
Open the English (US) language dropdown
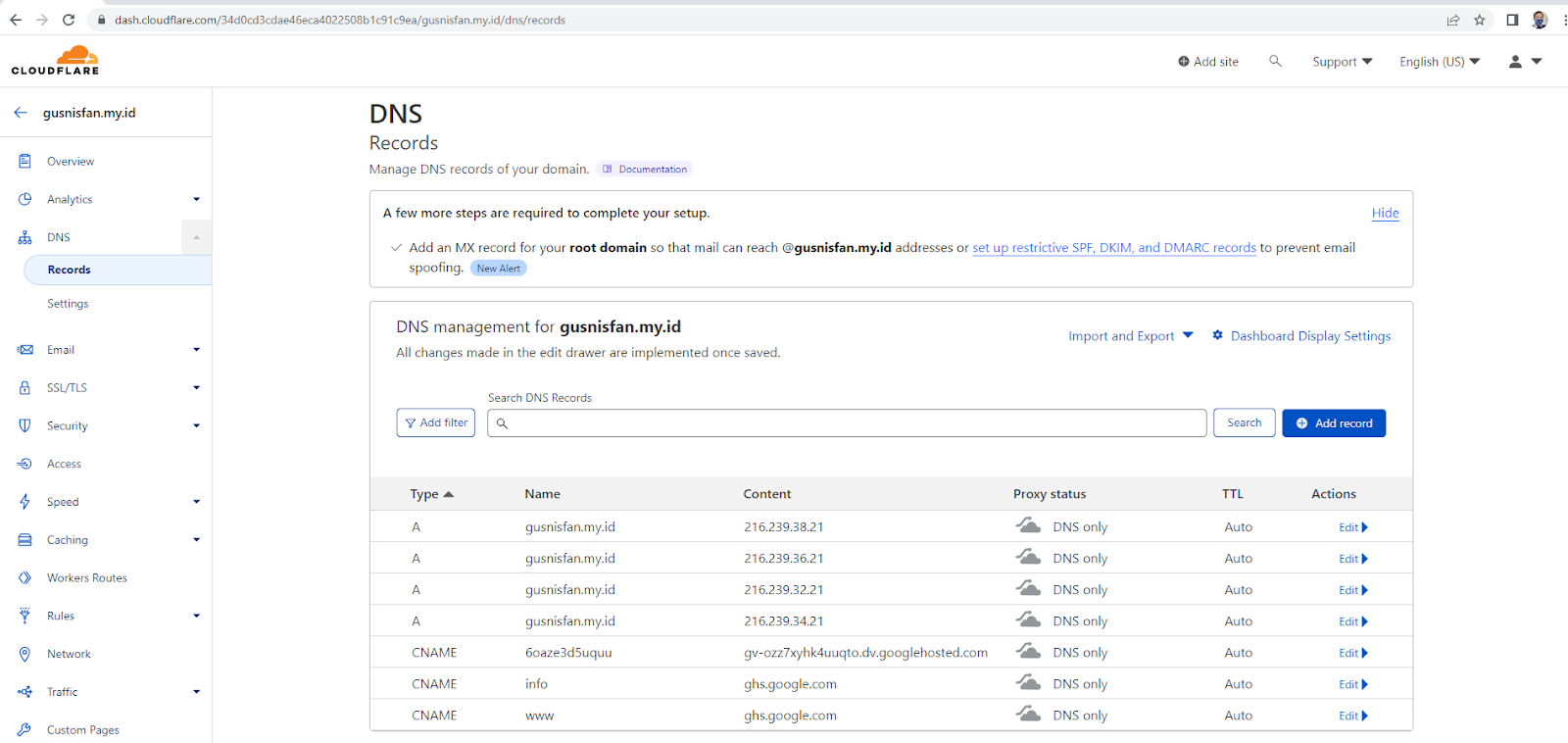tap(1440, 61)
